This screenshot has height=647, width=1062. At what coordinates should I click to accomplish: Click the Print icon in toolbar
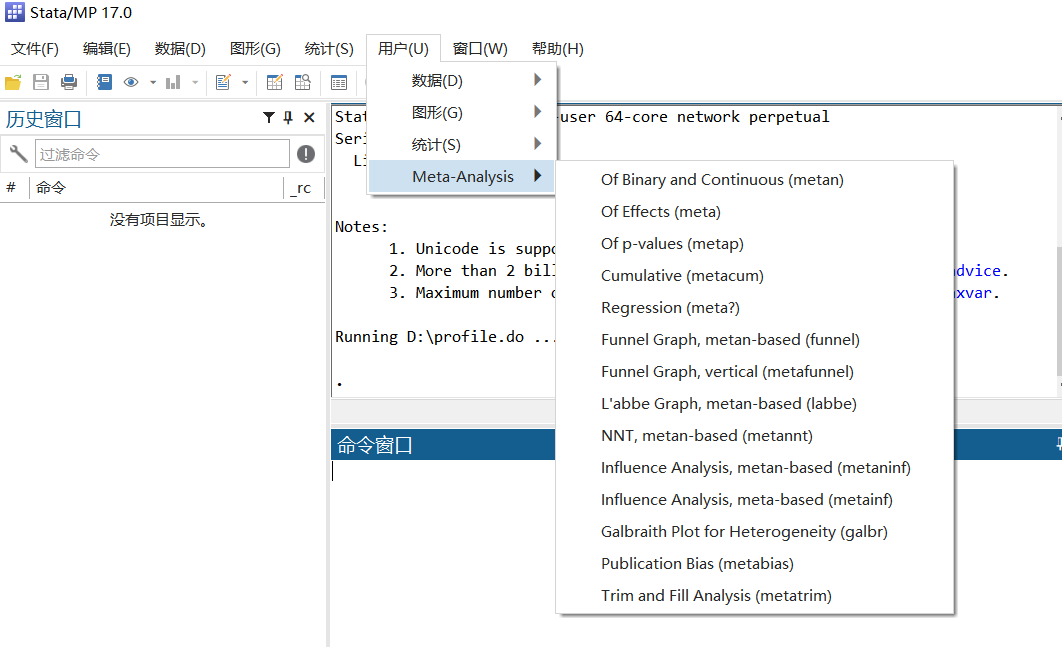[x=68, y=83]
